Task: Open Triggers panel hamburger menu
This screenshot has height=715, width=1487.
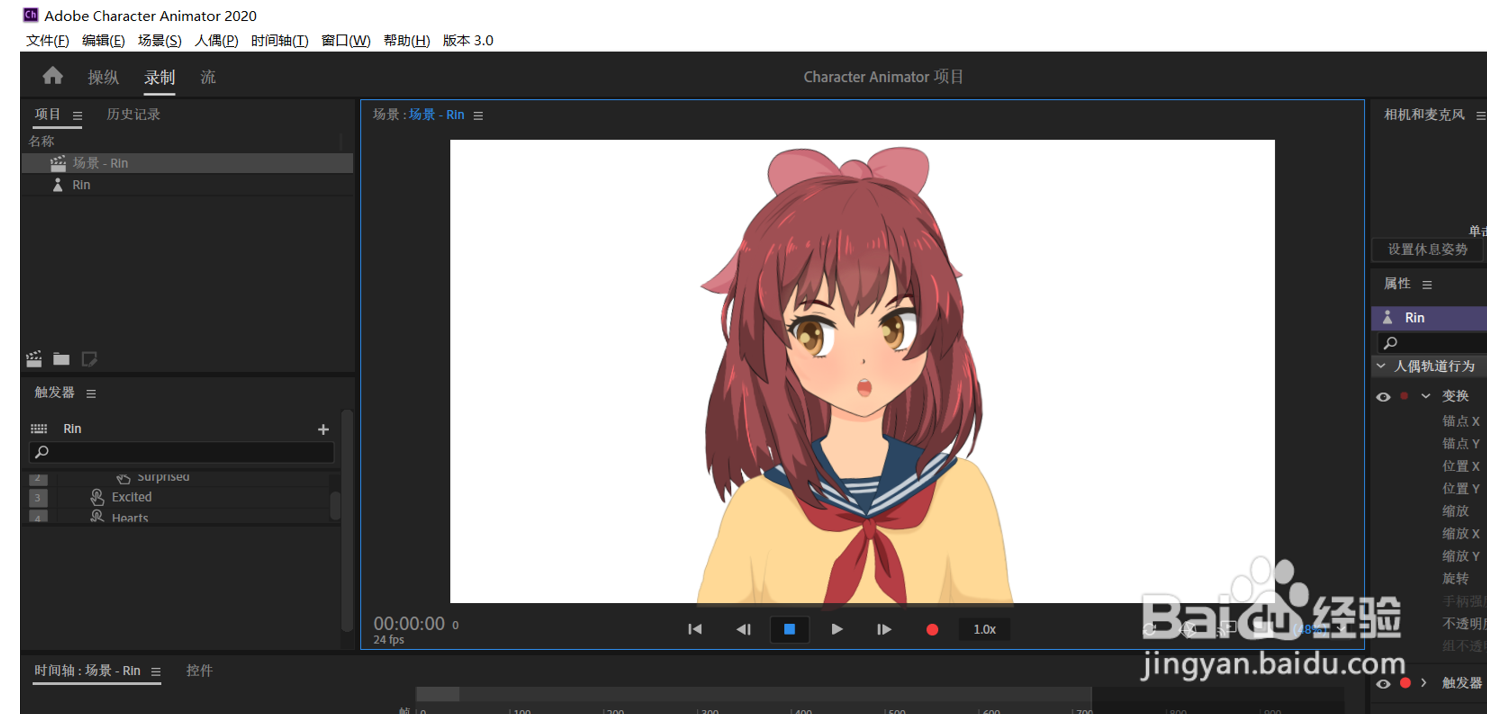Action: 91,394
